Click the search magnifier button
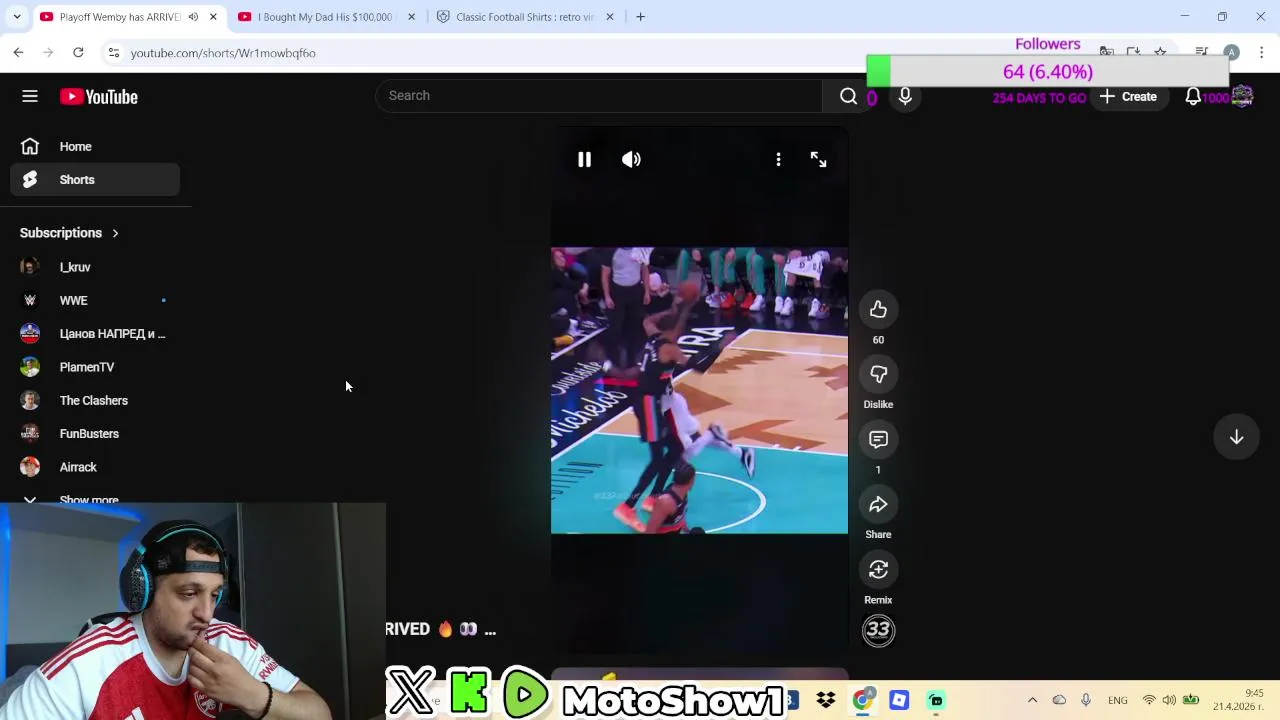Viewport: 1280px width, 720px height. pyautogui.click(x=848, y=96)
